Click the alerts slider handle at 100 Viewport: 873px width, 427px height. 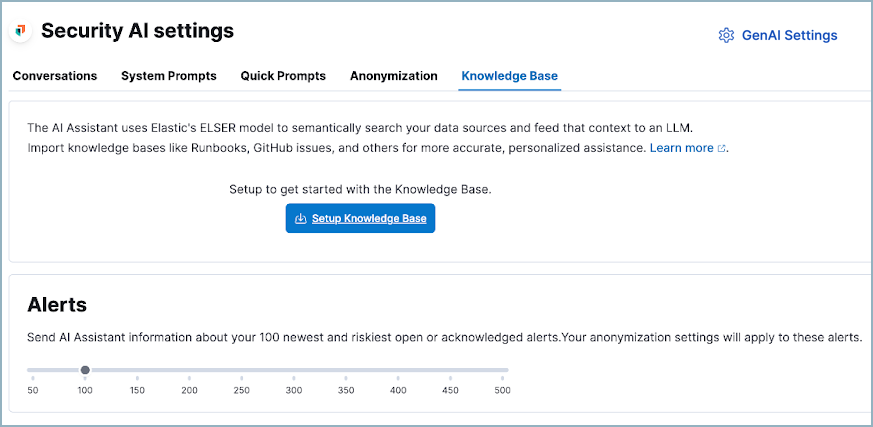click(85, 370)
